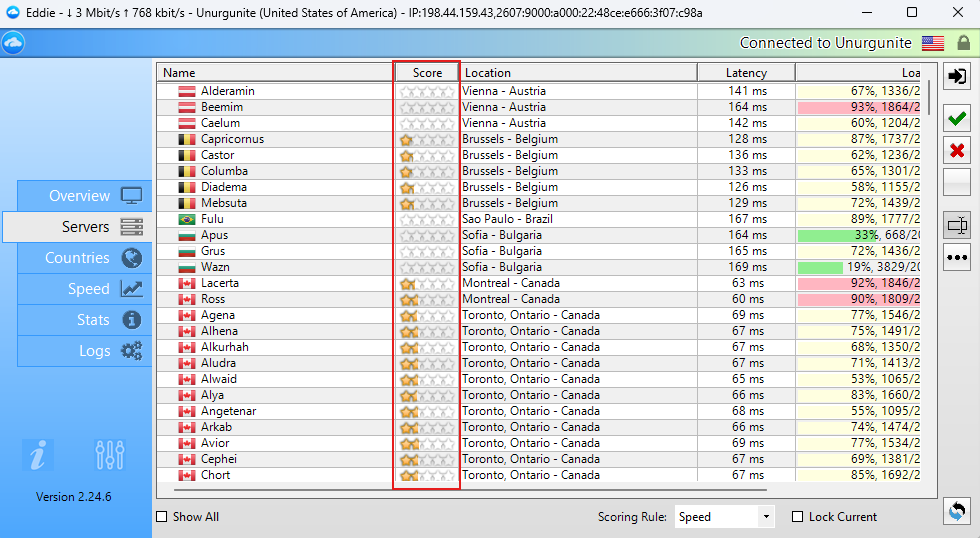Click the rename server icon button
This screenshot has width=980, height=538.
(957, 226)
